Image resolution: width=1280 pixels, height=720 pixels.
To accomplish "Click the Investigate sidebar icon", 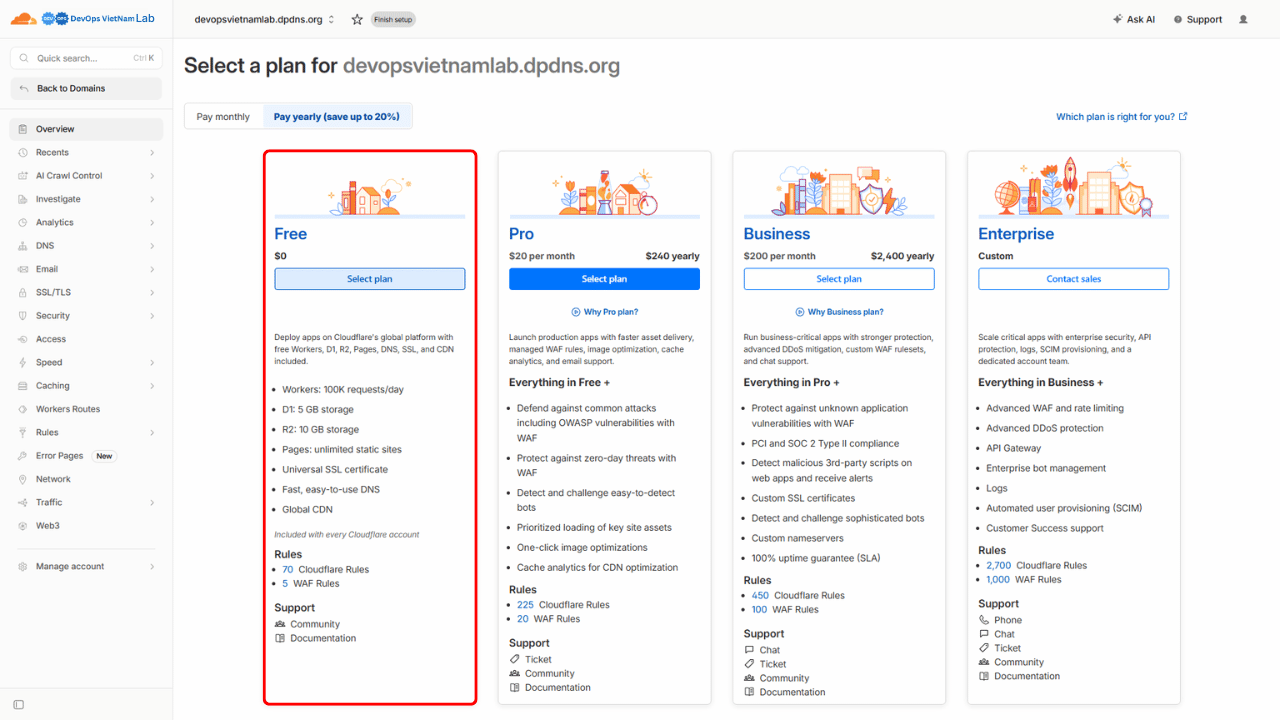I will tap(24, 199).
